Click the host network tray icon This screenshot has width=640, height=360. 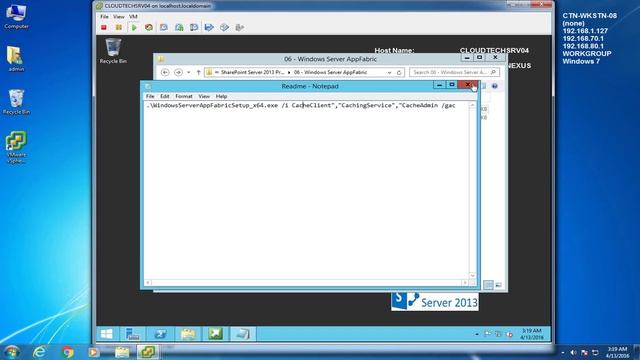click(595, 353)
